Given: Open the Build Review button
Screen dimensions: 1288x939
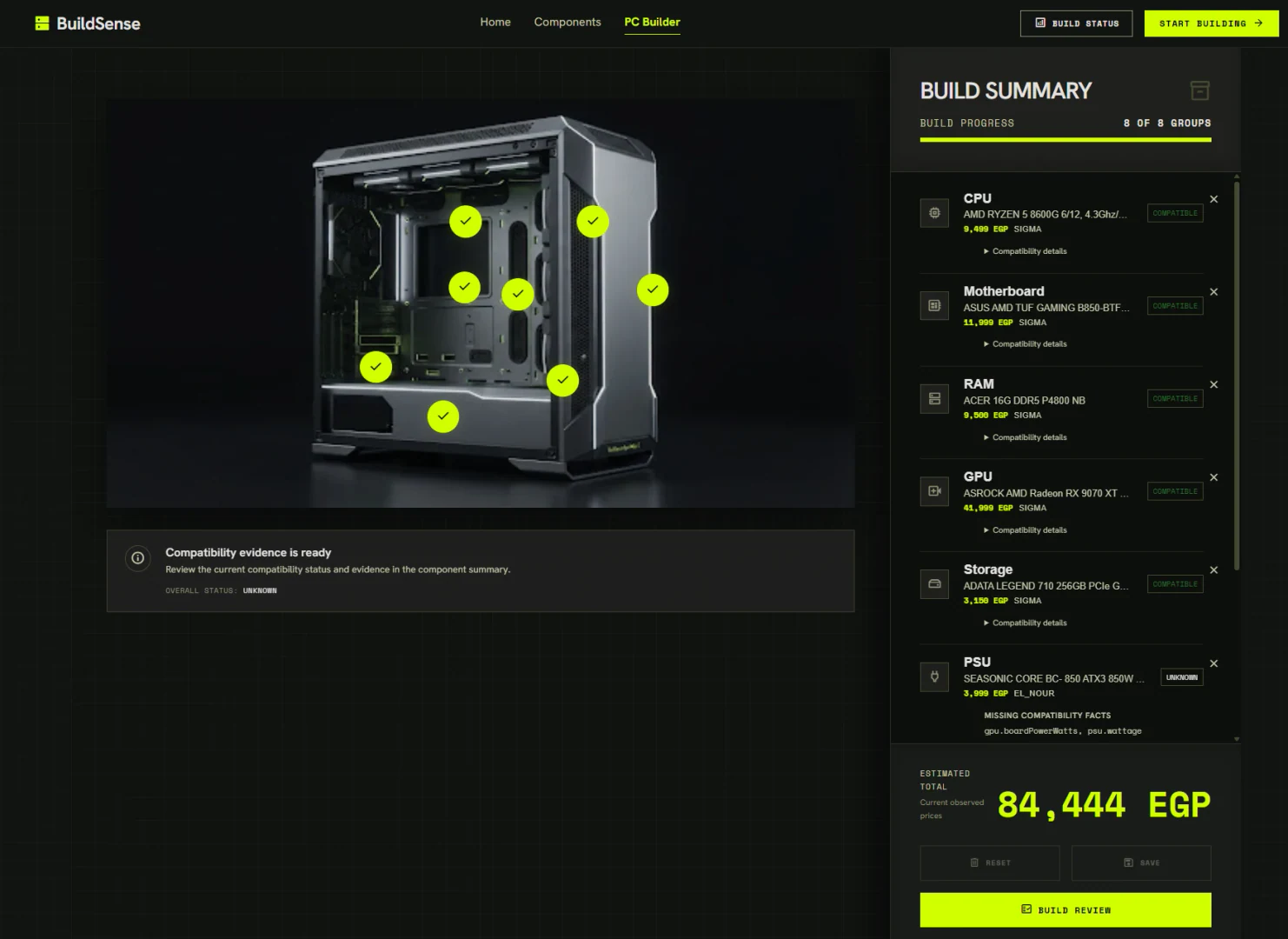Looking at the screenshot, I should coord(1066,909).
